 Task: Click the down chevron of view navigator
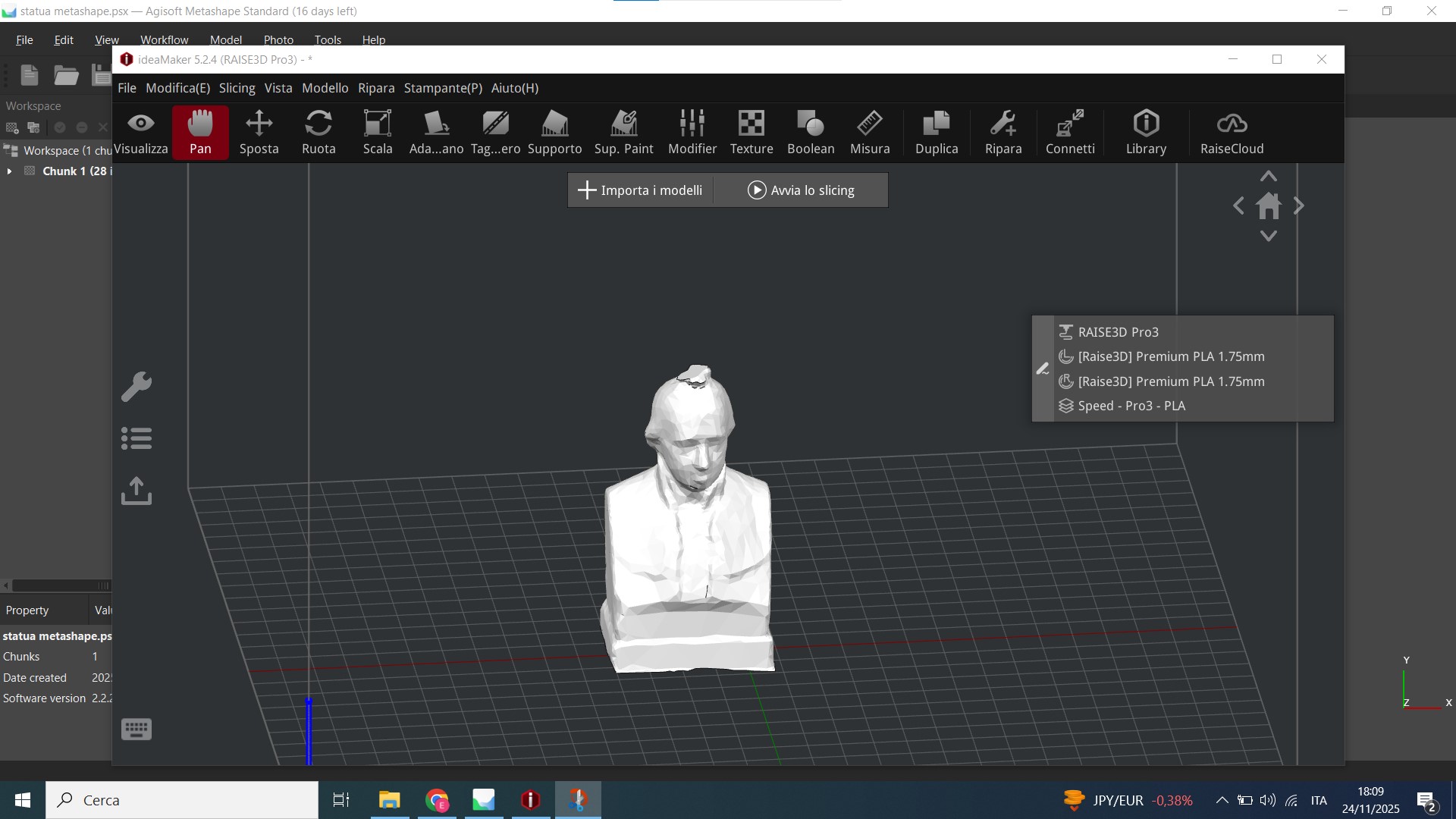(1269, 237)
